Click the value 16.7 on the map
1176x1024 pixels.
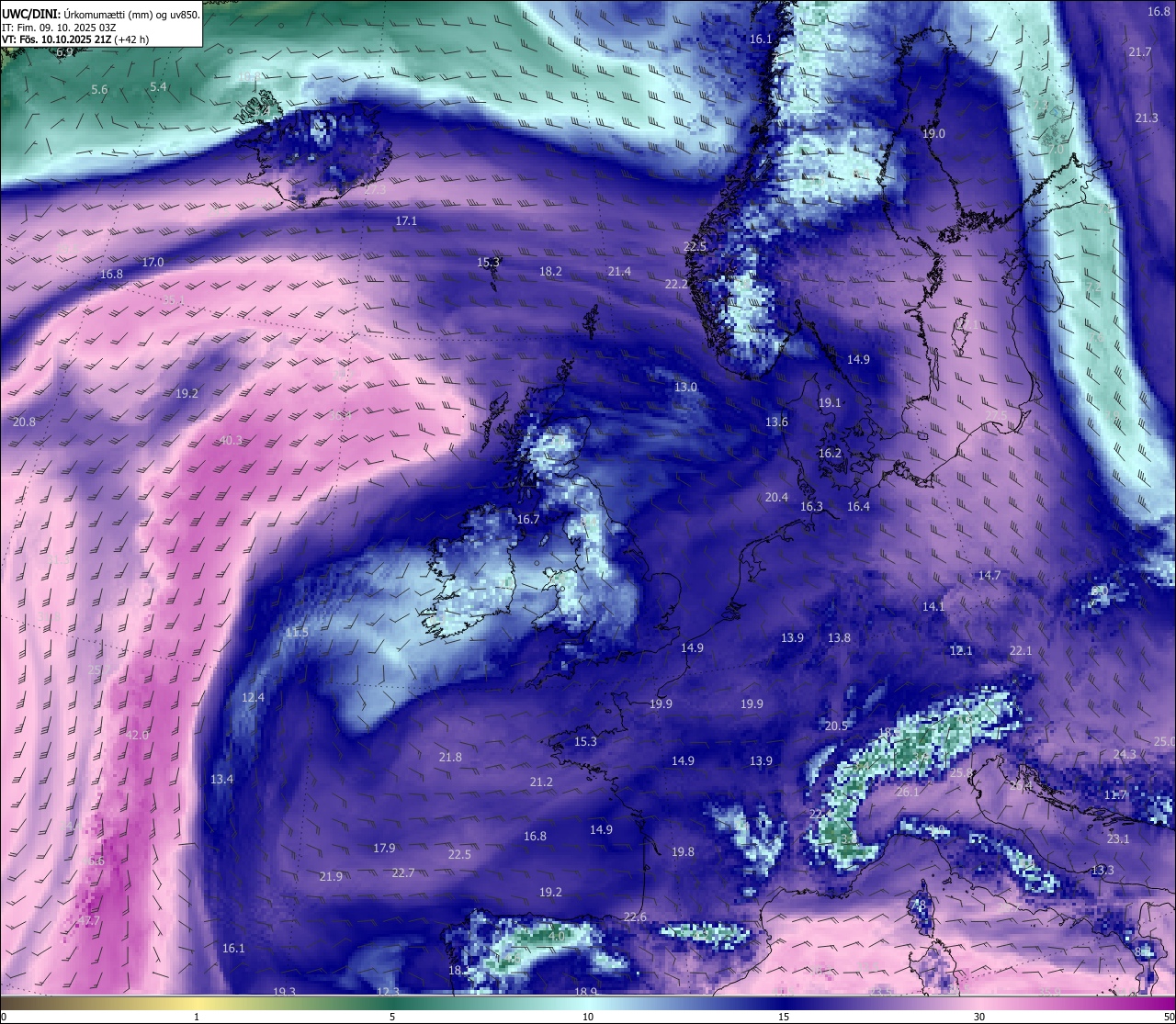click(528, 520)
